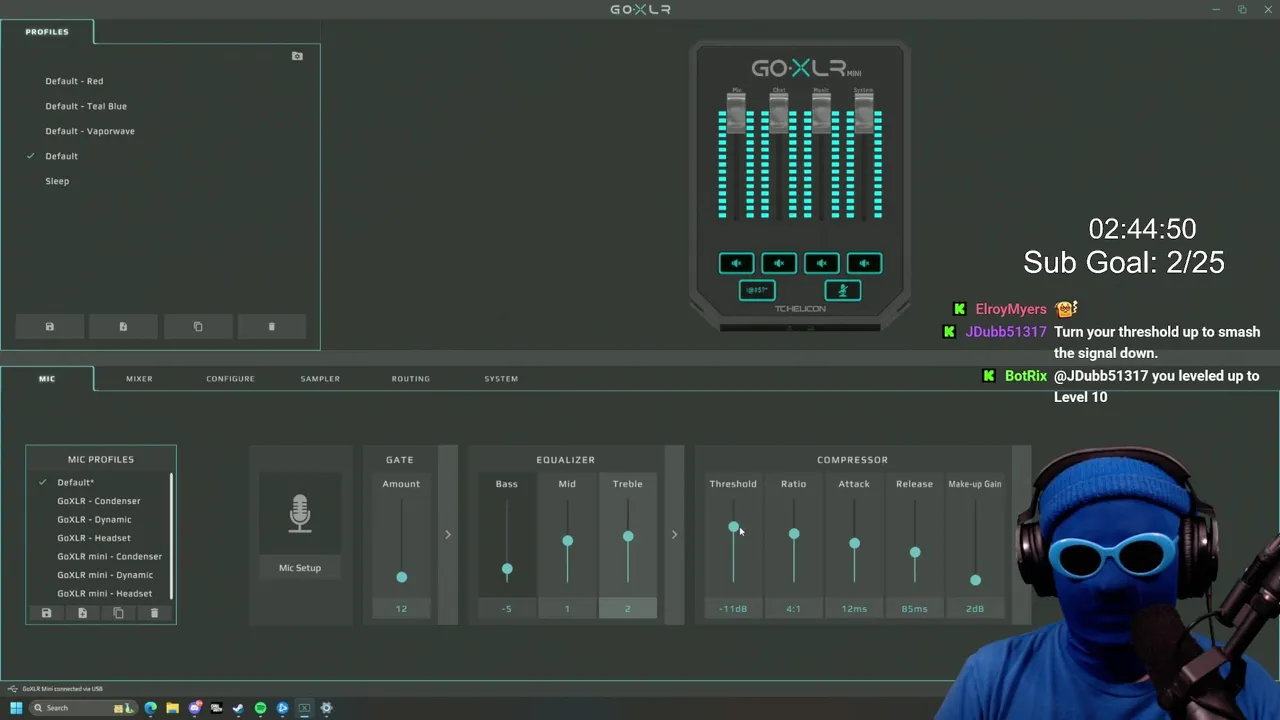
Task: Save the profile in the Profiles panel
Action: coord(50,327)
